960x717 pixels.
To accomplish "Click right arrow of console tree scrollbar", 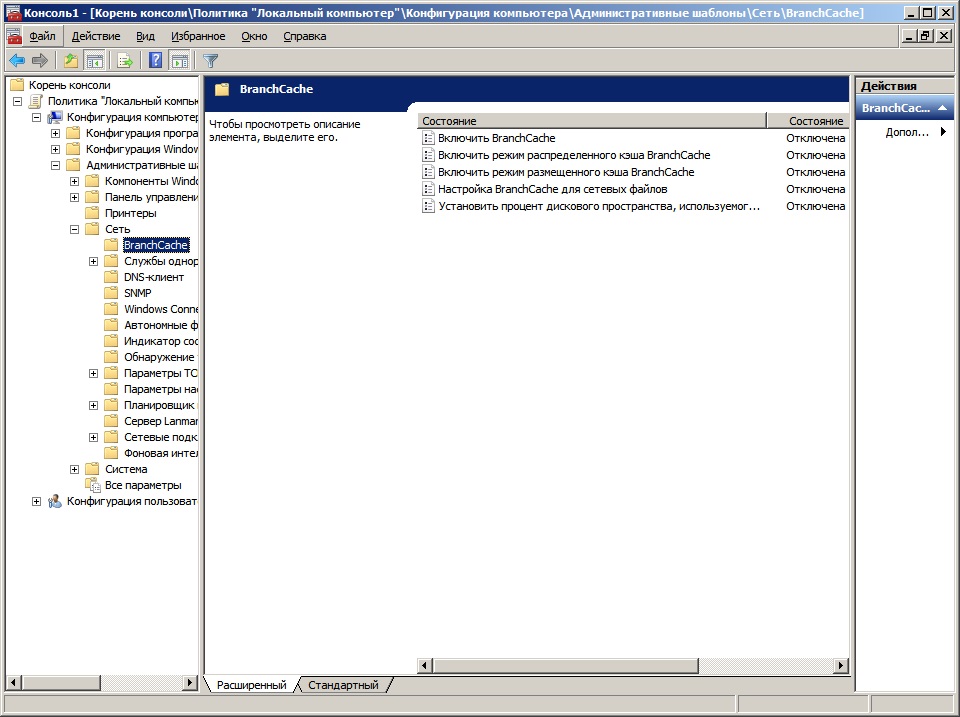I will (x=190, y=682).
